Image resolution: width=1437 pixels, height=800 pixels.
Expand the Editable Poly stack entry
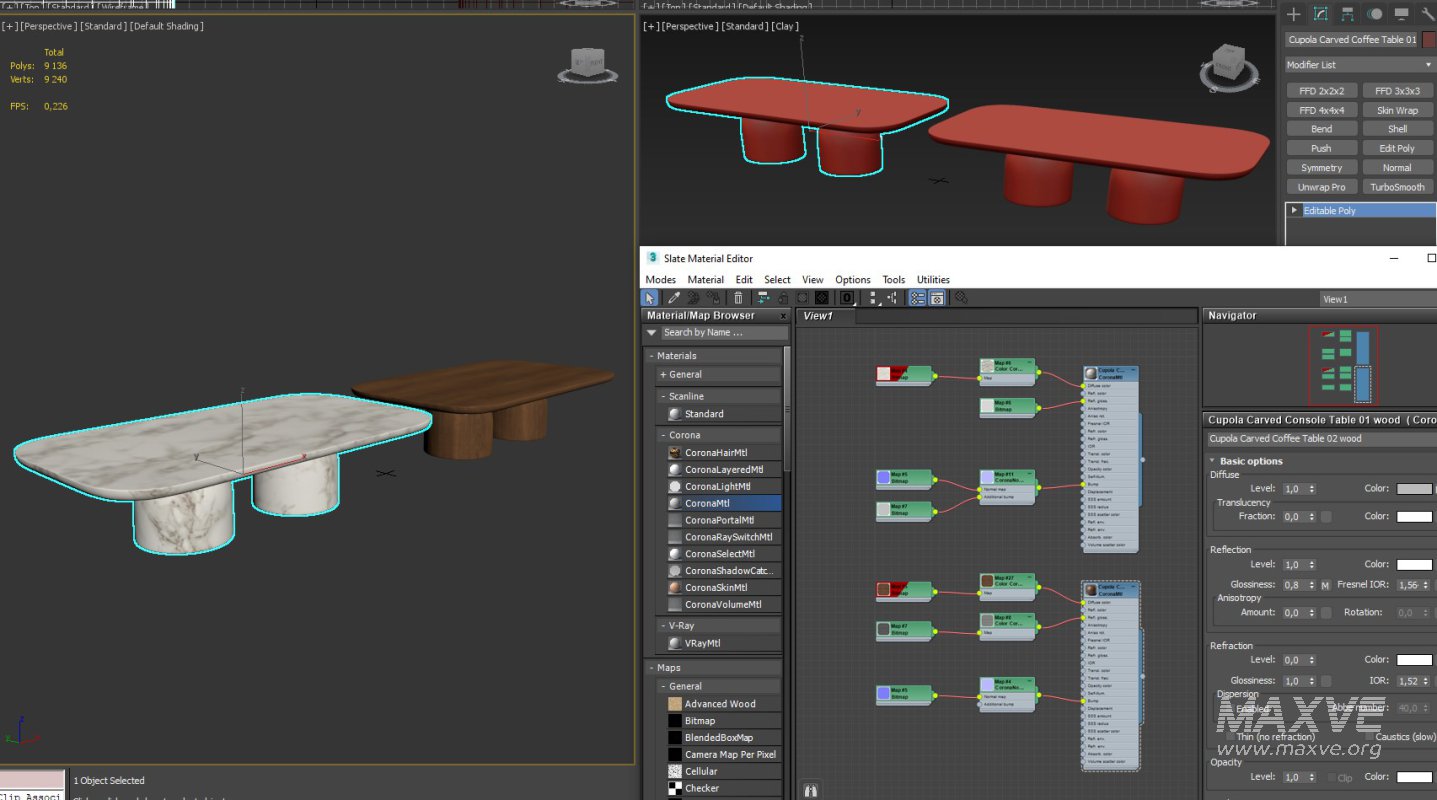coord(1295,211)
